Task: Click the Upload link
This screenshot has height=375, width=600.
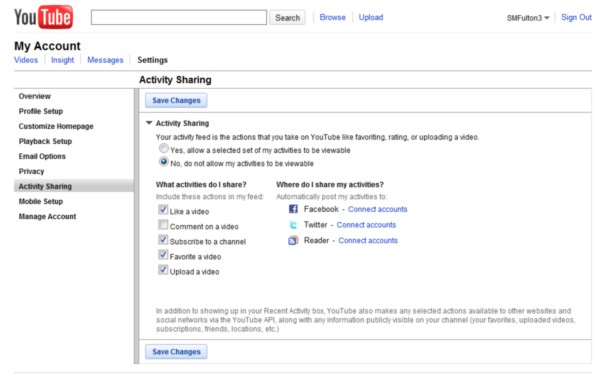Action: (371, 17)
